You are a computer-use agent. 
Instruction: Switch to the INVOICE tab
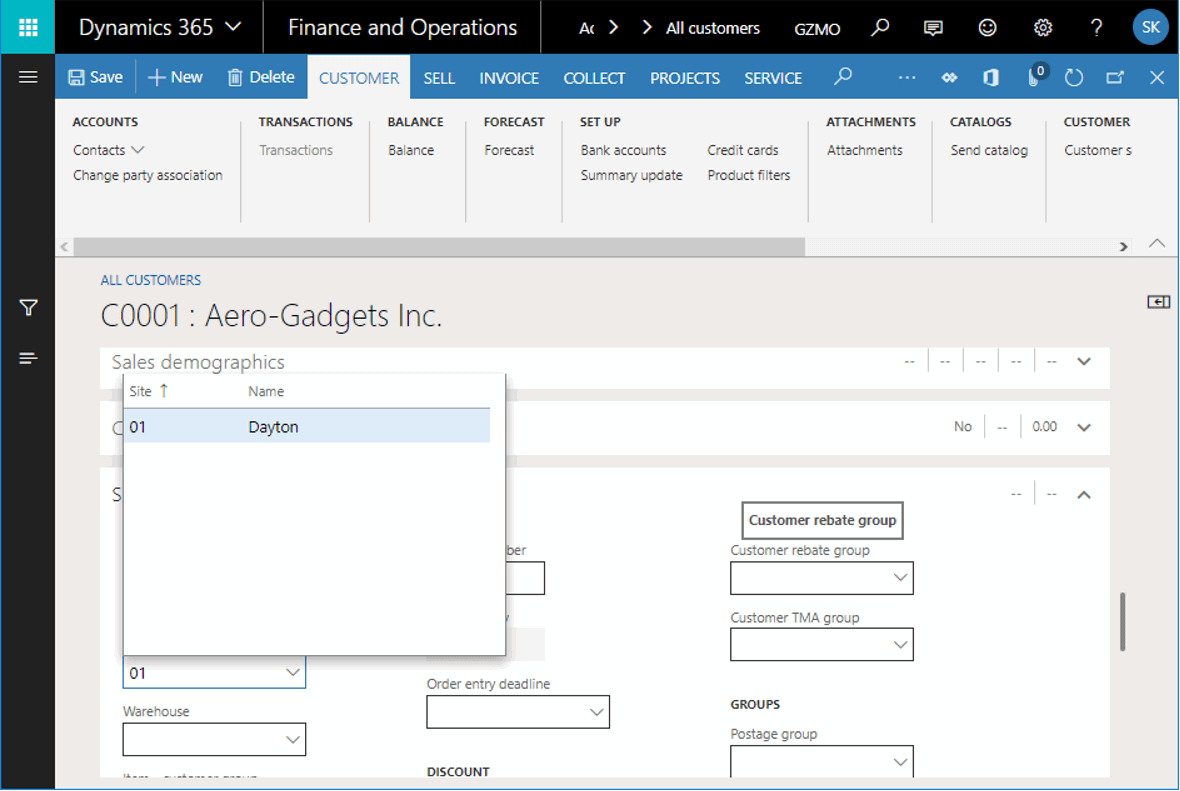(509, 78)
